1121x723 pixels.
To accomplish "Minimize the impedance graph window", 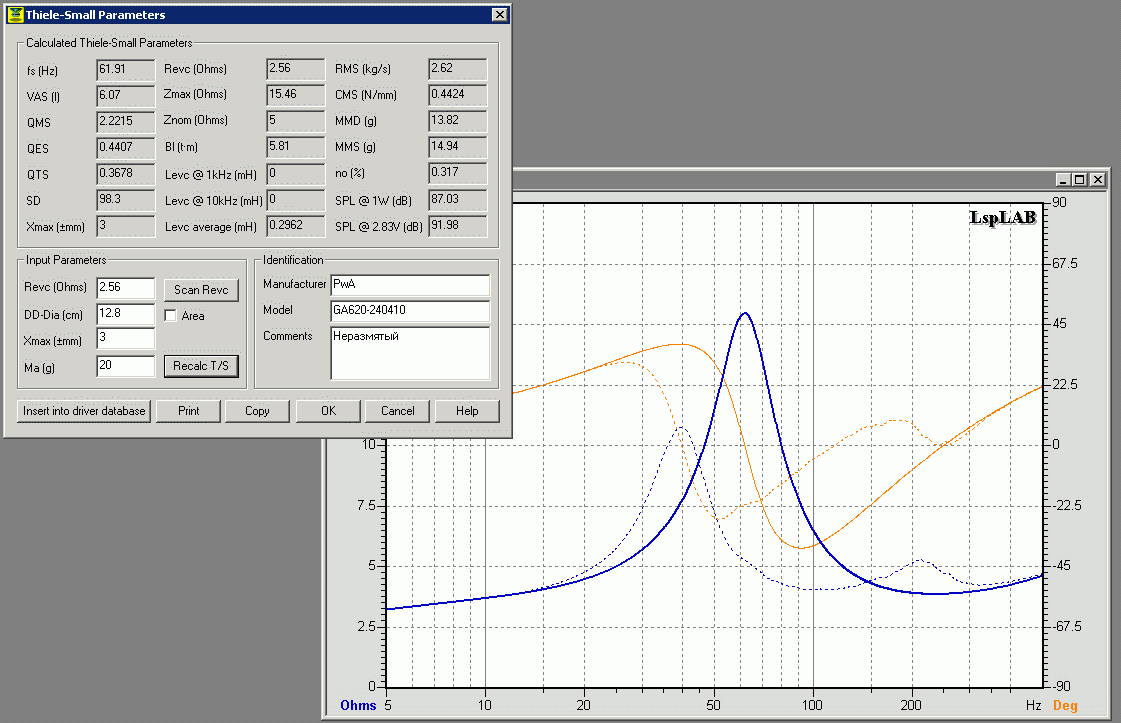I will click(1063, 180).
